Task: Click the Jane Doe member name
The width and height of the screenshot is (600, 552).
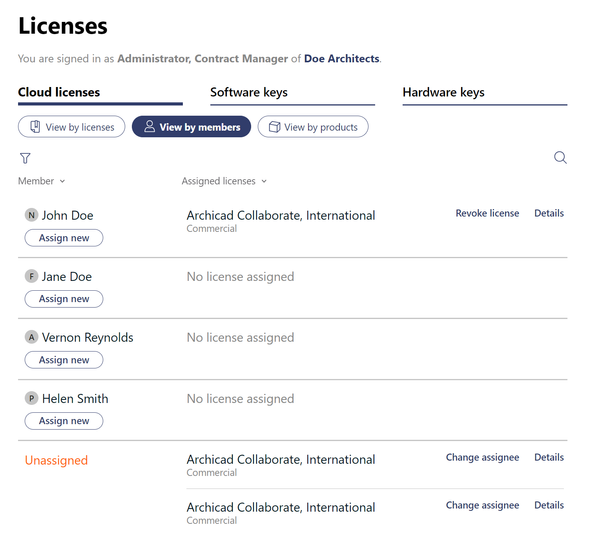Action: [x=67, y=277]
